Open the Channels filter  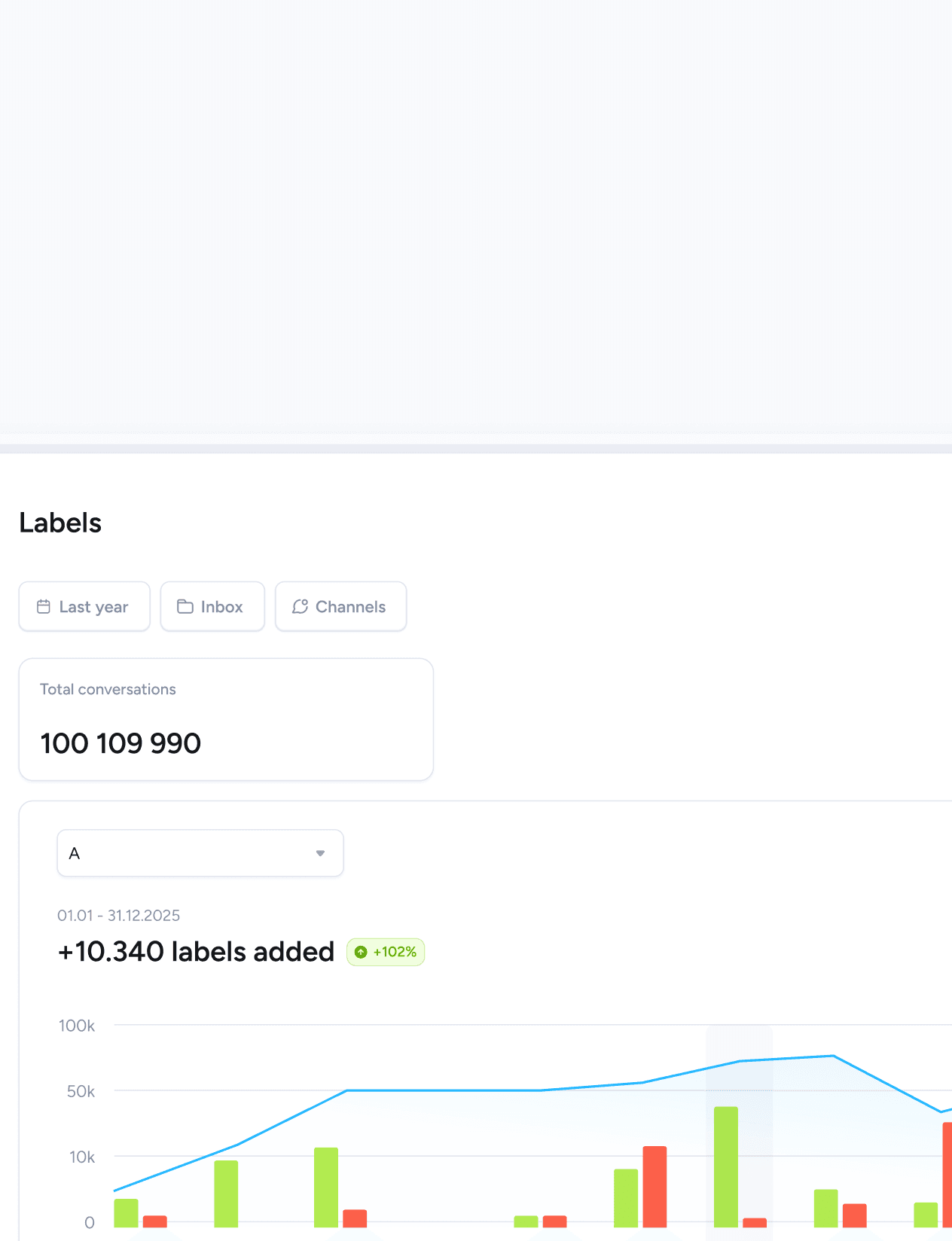pos(340,606)
